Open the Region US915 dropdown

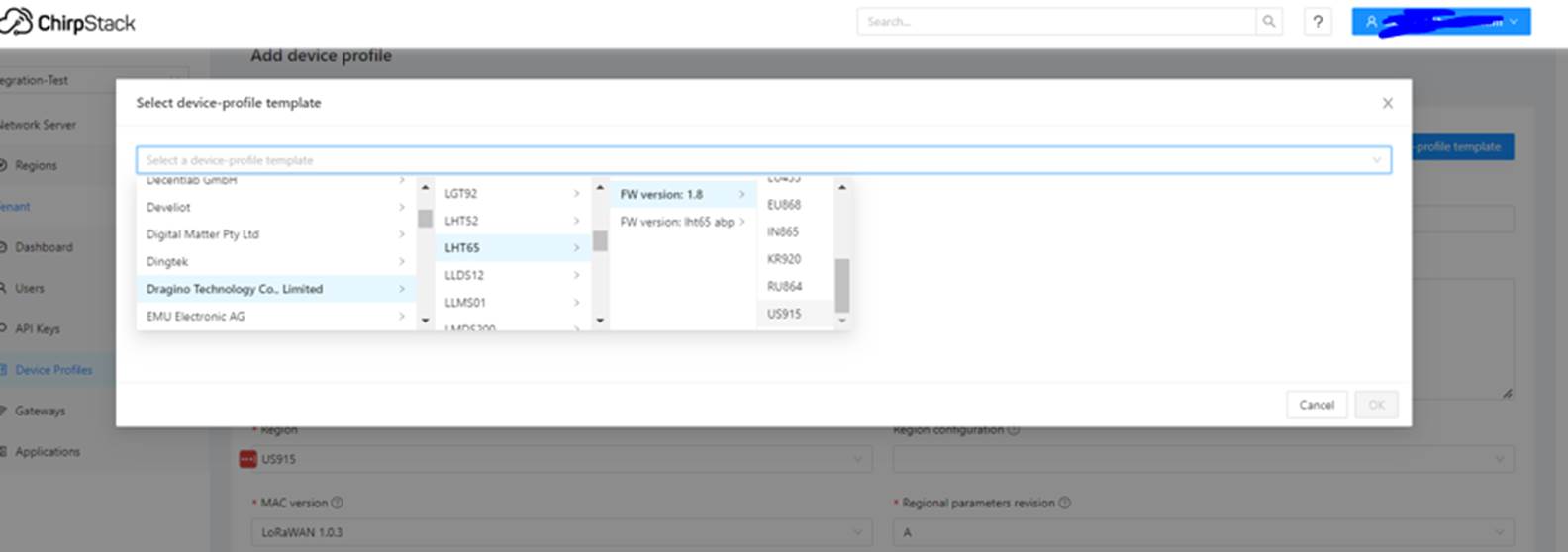pos(561,459)
